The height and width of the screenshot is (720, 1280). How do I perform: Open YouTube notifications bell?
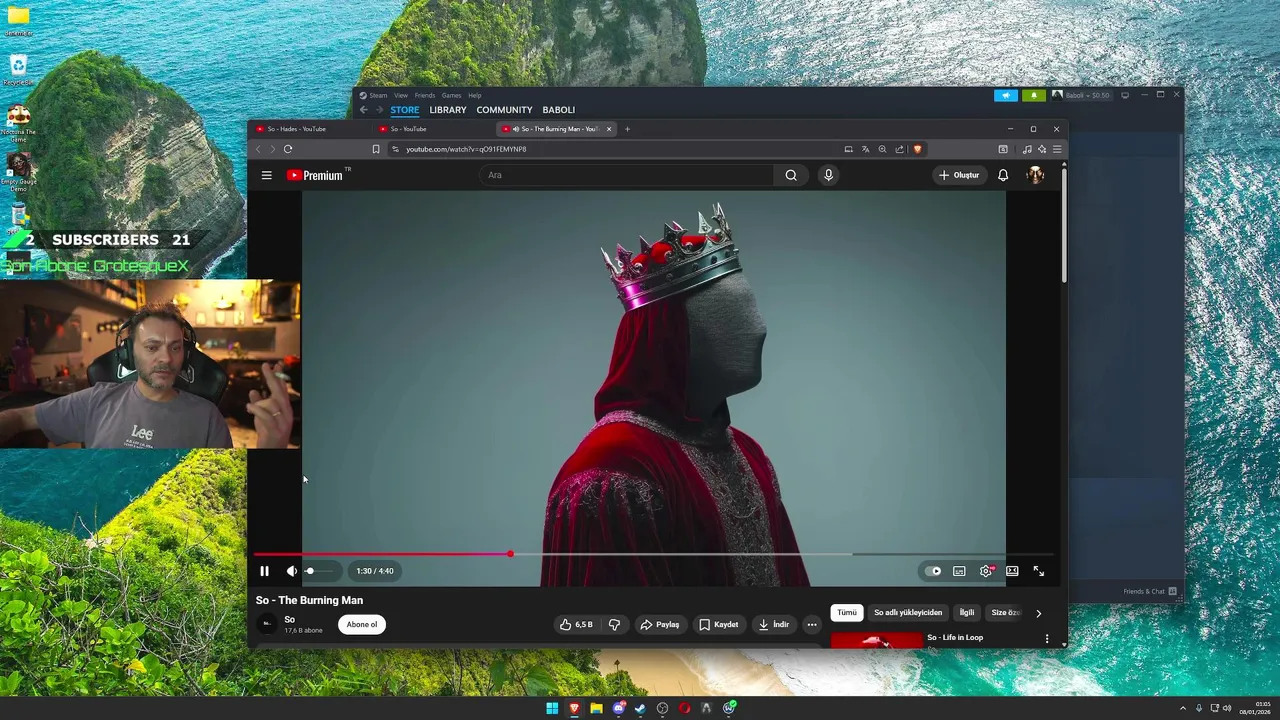1003,175
